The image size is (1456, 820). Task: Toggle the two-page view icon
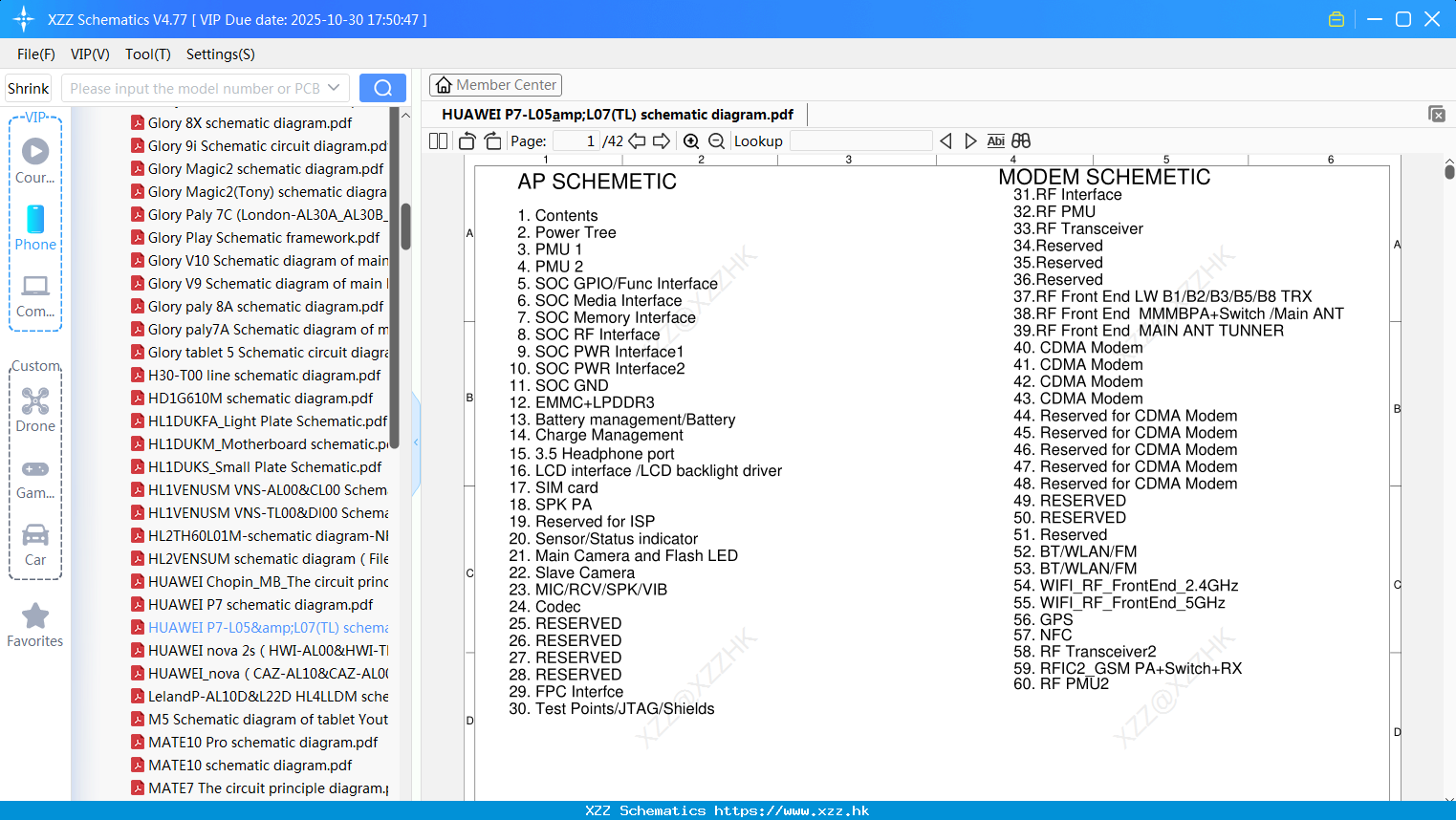pyautogui.click(x=438, y=141)
